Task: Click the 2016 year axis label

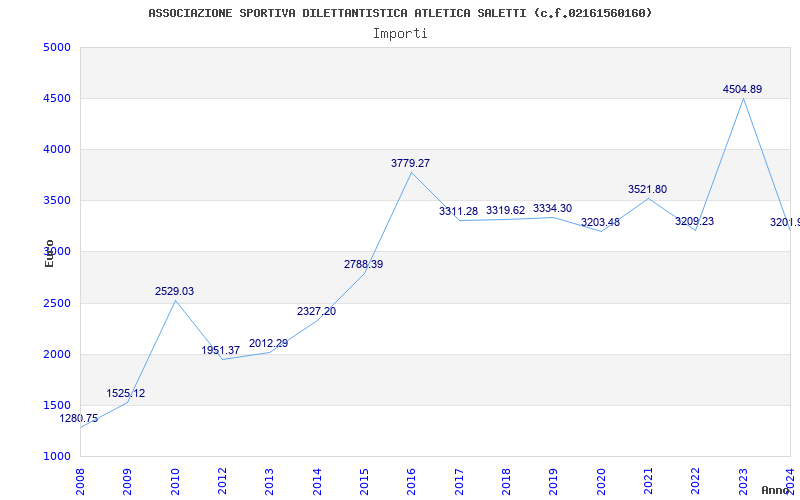Action: [411, 481]
